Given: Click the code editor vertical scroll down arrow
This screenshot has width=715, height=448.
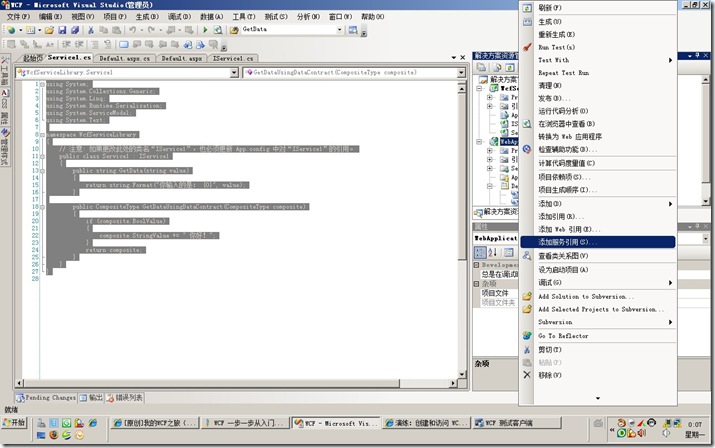Looking at the screenshot, I should point(461,375).
